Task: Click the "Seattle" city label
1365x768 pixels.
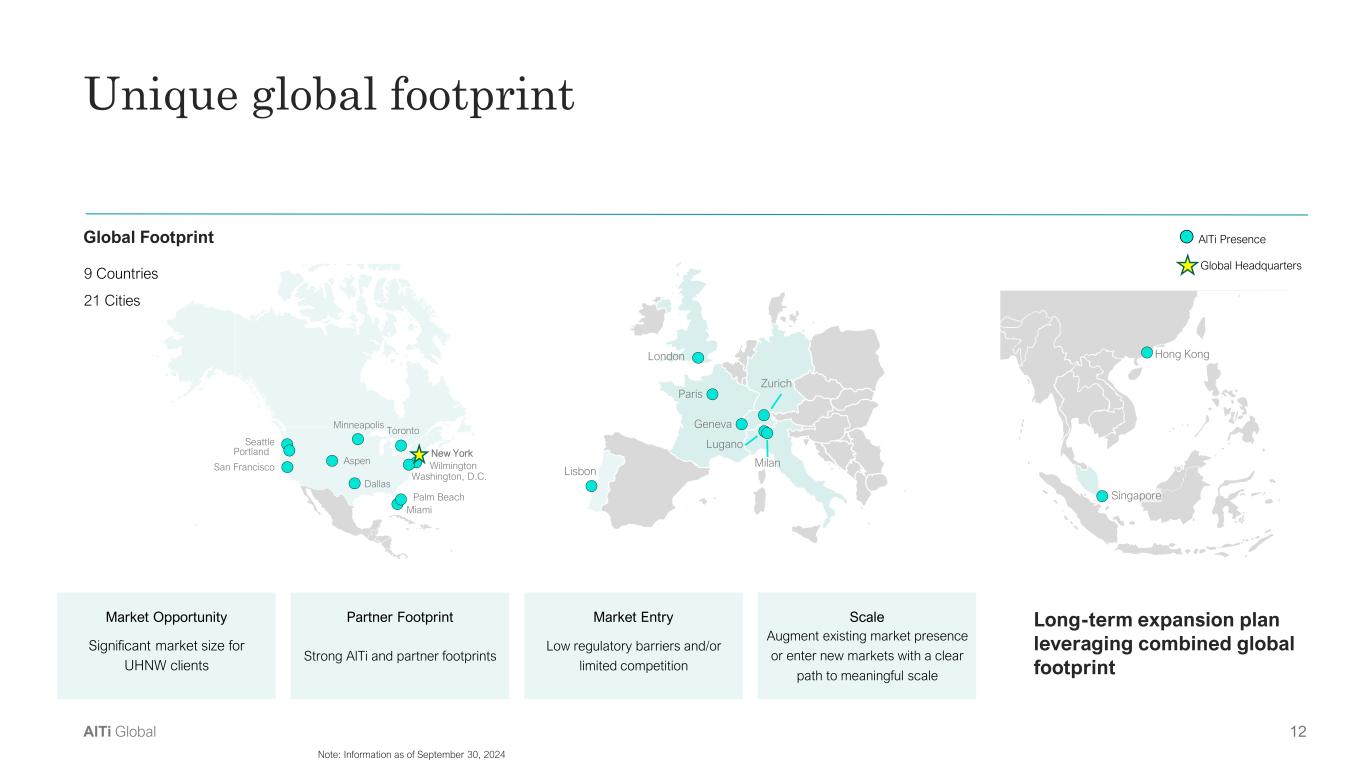Action: click(x=259, y=442)
